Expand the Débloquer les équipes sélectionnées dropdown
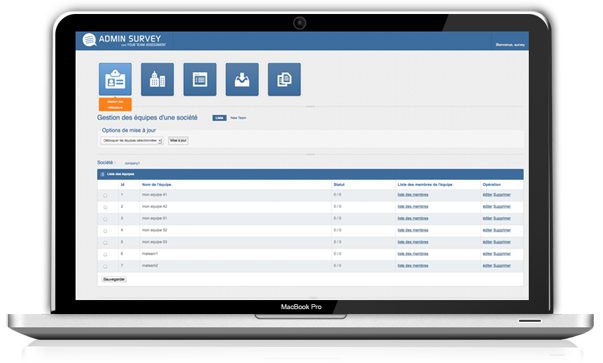The height and width of the screenshot is (363, 603). tap(132, 141)
